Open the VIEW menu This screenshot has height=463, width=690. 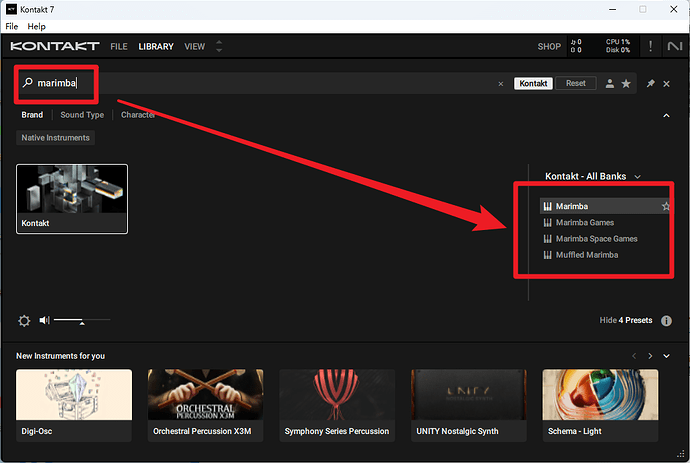pyautogui.click(x=195, y=46)
